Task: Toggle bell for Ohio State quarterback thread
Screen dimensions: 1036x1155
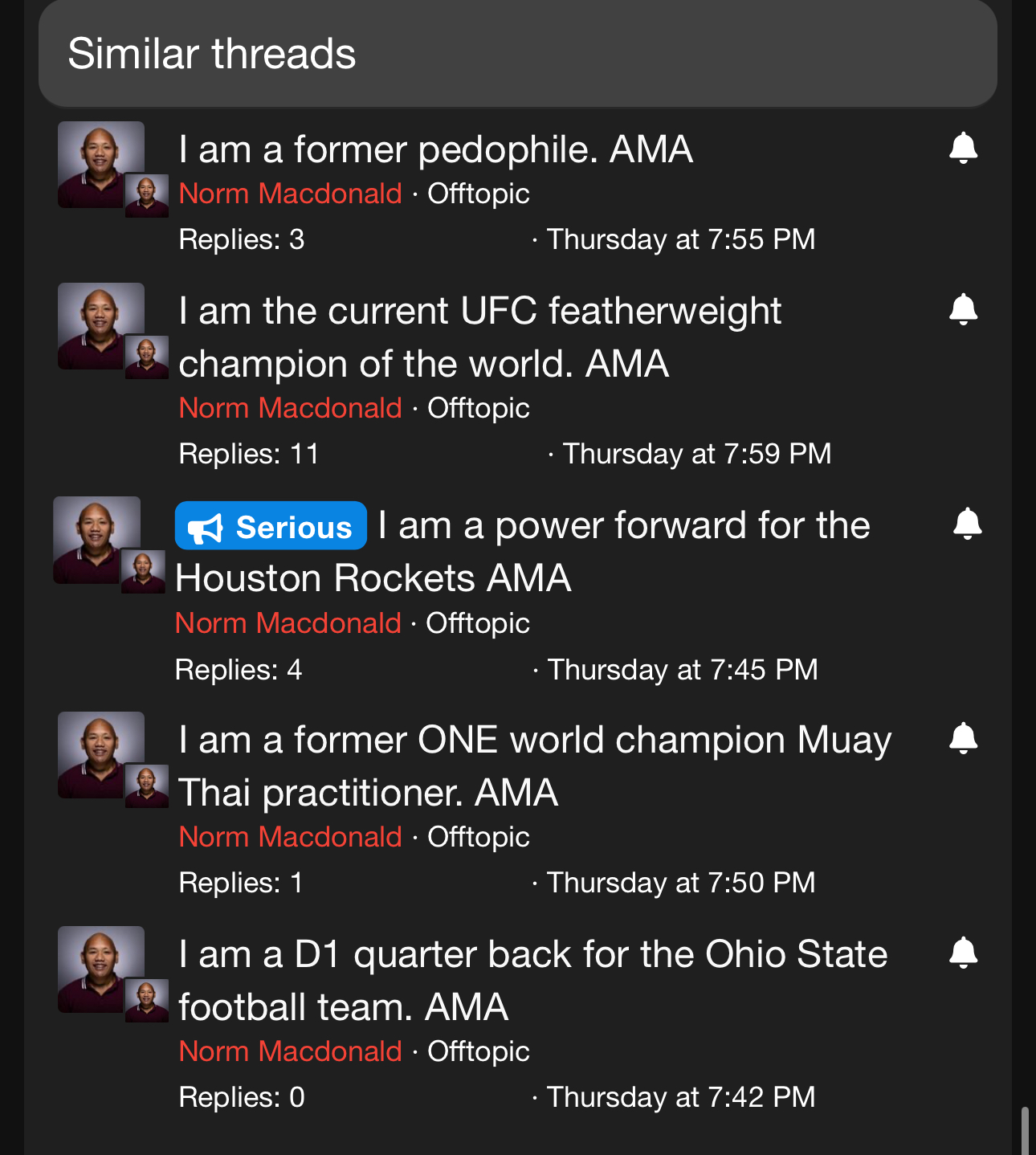Action: (963, 953)
